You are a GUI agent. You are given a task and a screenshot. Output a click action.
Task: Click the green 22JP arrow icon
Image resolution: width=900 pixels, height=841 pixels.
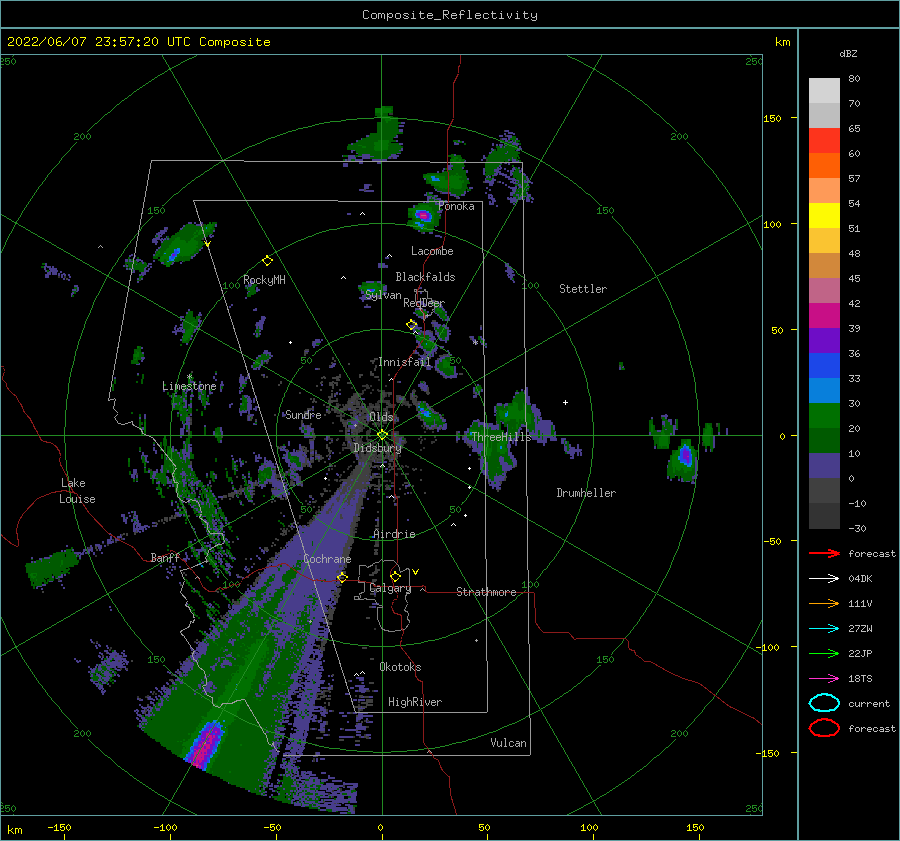824,653
